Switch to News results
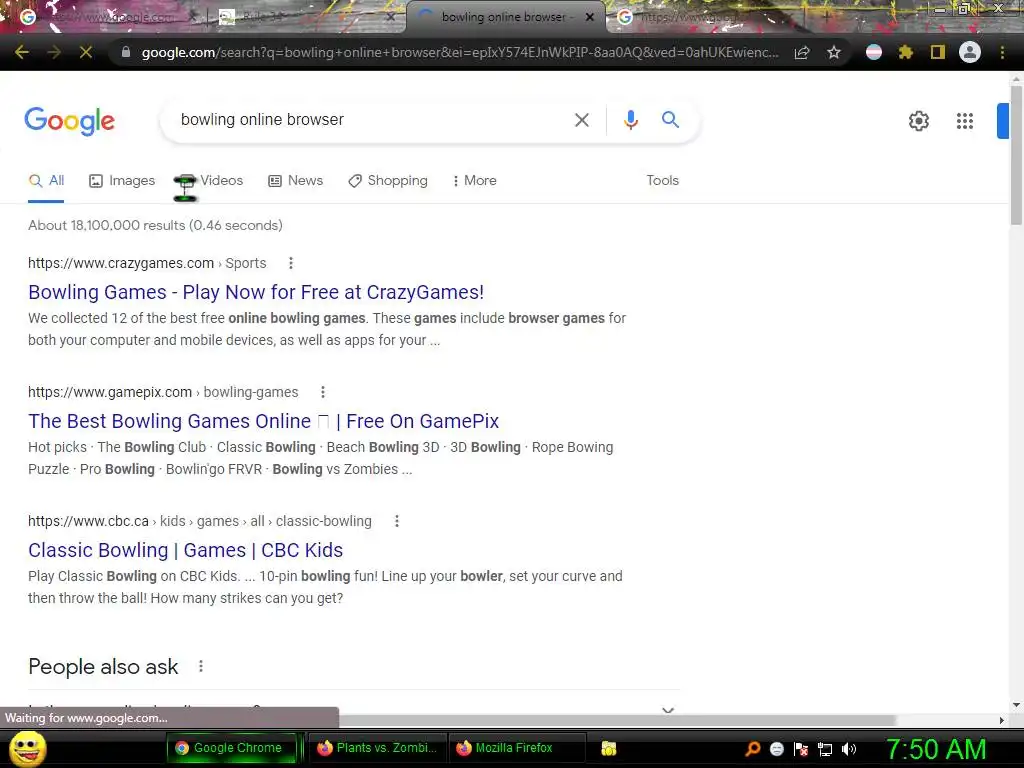This screenshot has width=1024, height=768. [x=296, y=181]
